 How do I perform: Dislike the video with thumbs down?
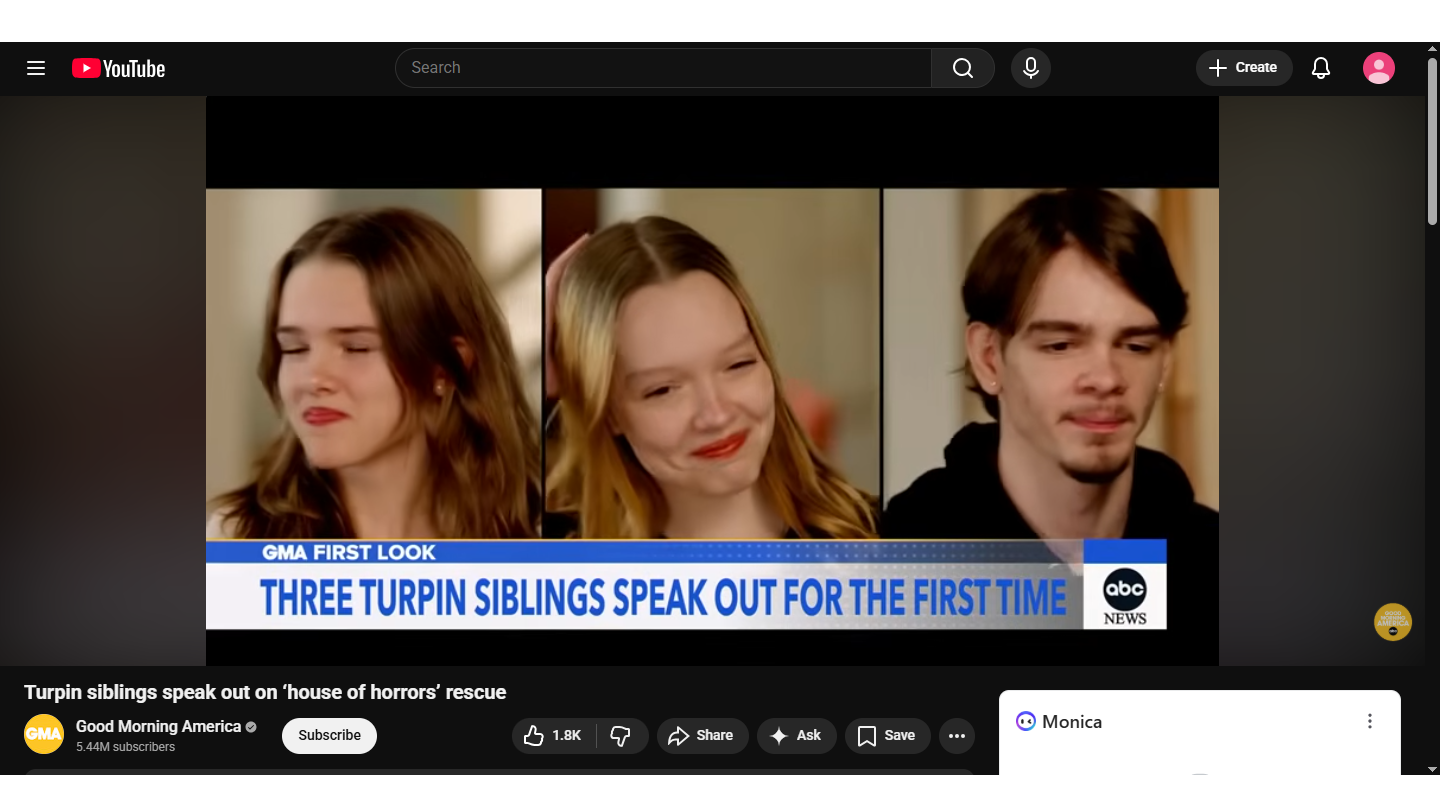[x=621, y=736]
